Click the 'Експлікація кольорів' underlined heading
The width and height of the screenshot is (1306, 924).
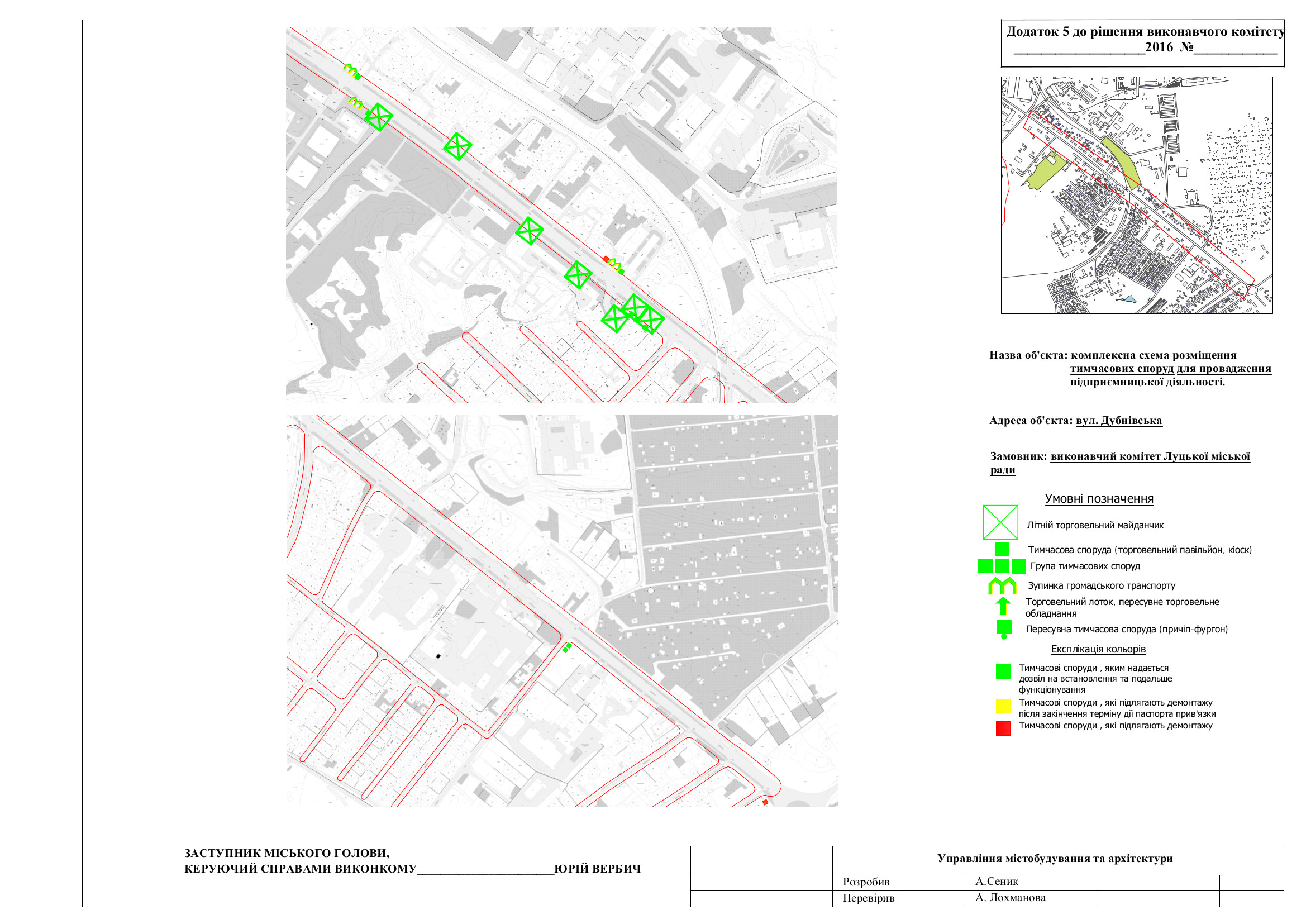click(1098, 649)
